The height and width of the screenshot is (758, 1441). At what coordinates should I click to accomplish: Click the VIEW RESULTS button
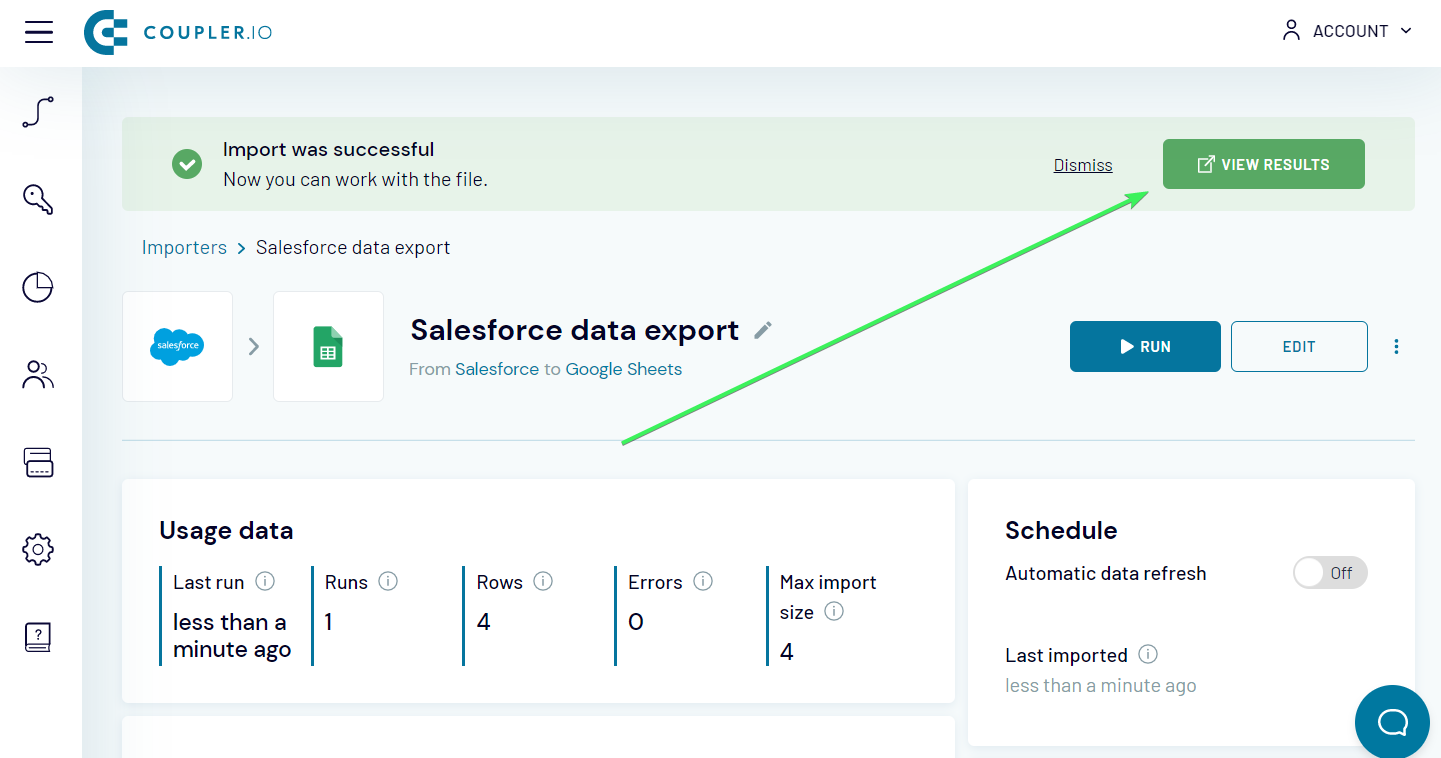pyautogui.click(x=1263, y=164)
